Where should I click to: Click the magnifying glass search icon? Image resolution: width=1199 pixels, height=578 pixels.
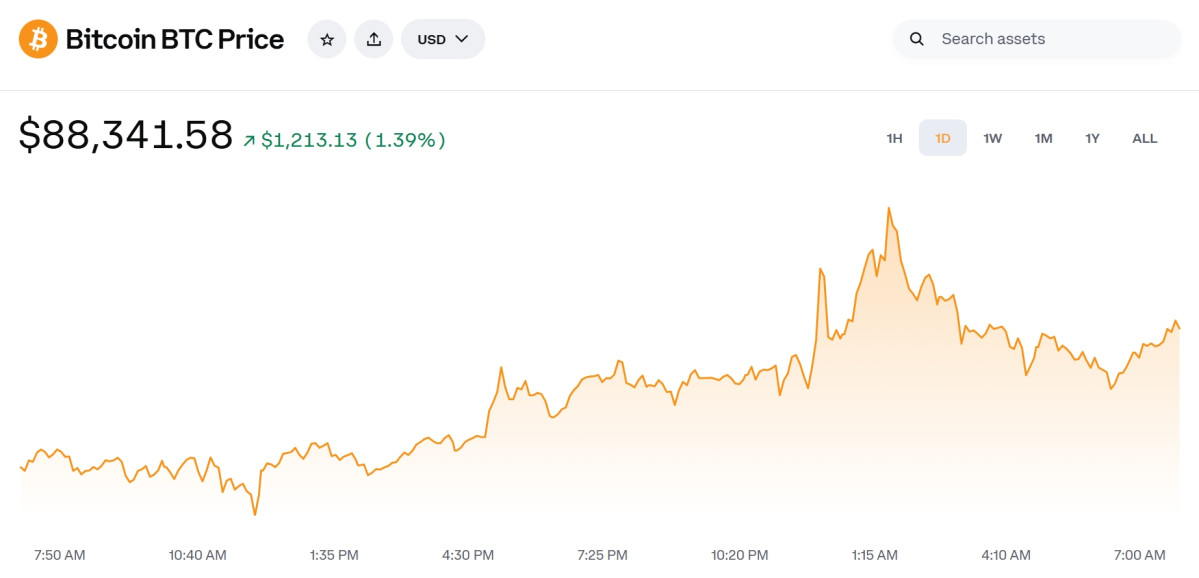[916, 39]
